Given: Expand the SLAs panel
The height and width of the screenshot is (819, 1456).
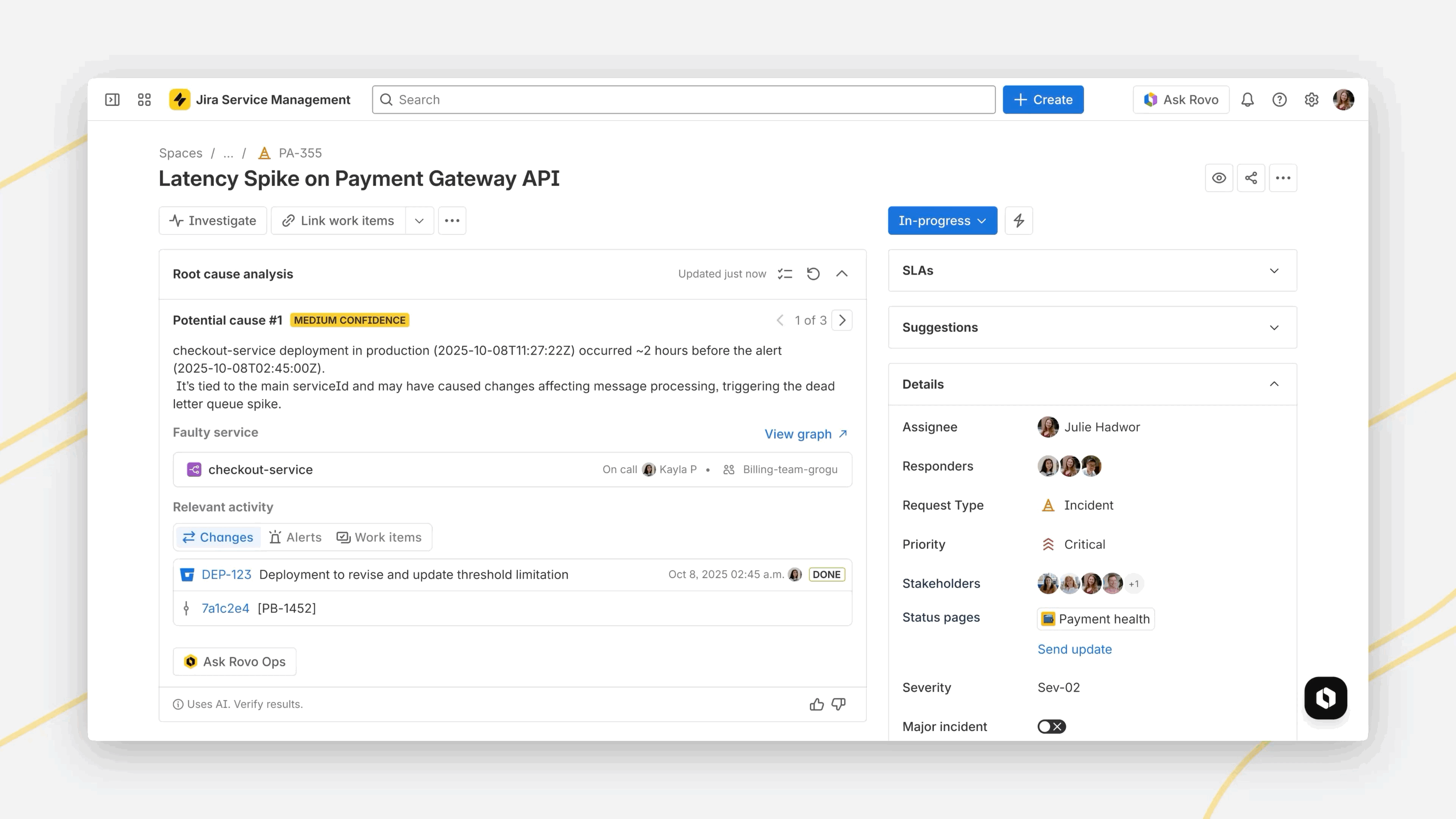Looking at the screenshot, I should pos(1274,271).
